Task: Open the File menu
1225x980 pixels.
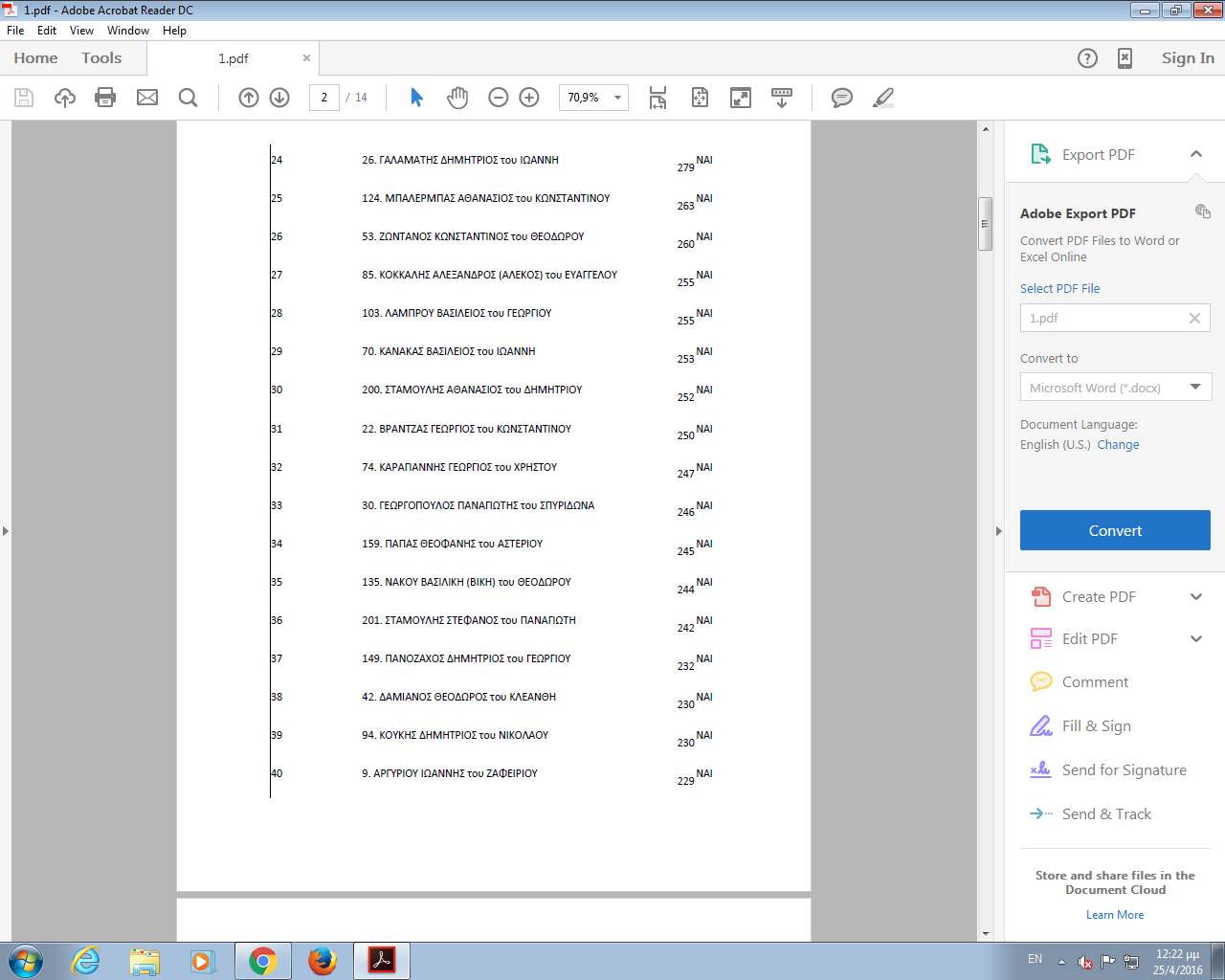Action: [15, 31]
